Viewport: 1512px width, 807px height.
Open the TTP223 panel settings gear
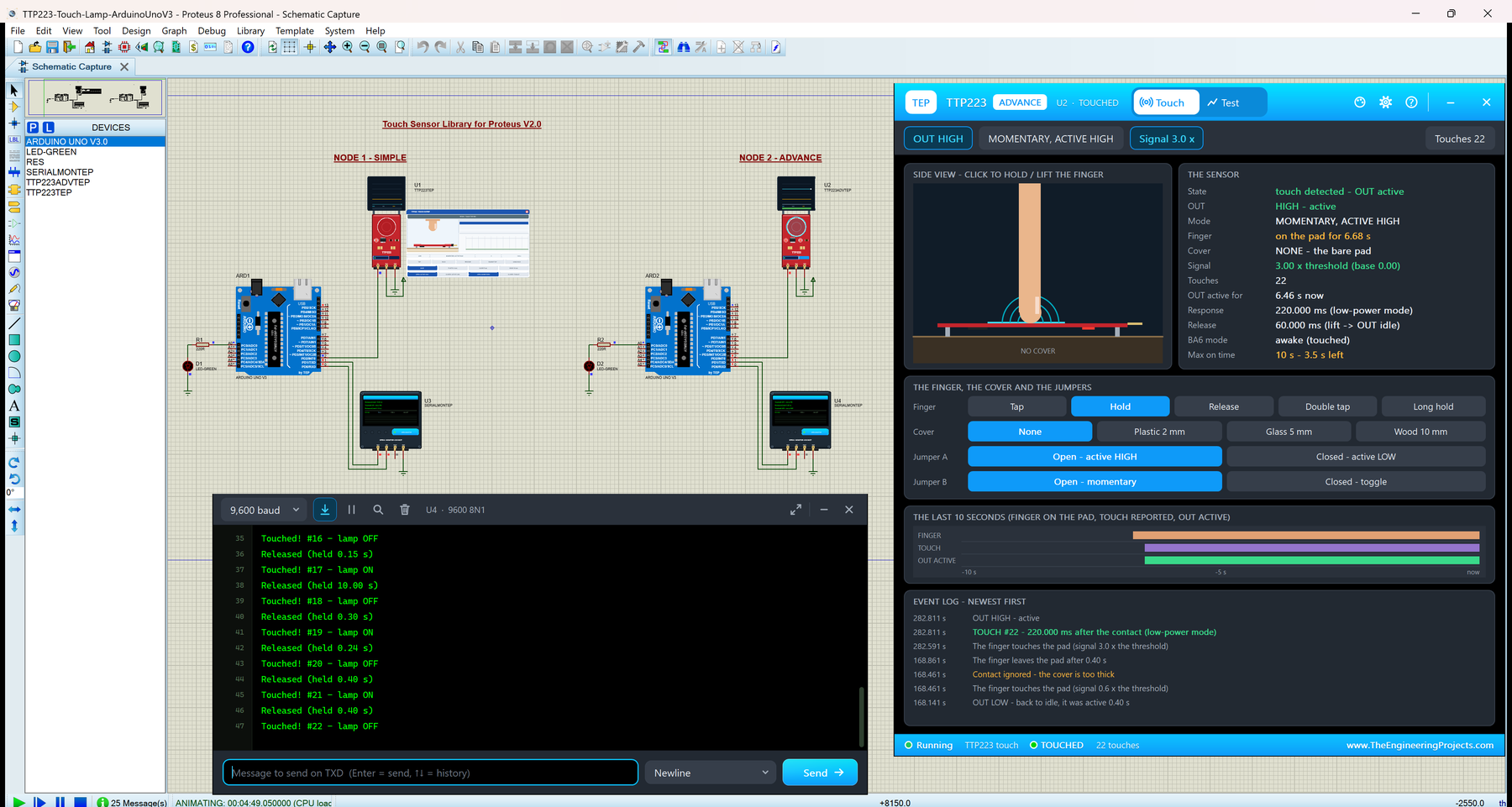(x=1386, y=102)
